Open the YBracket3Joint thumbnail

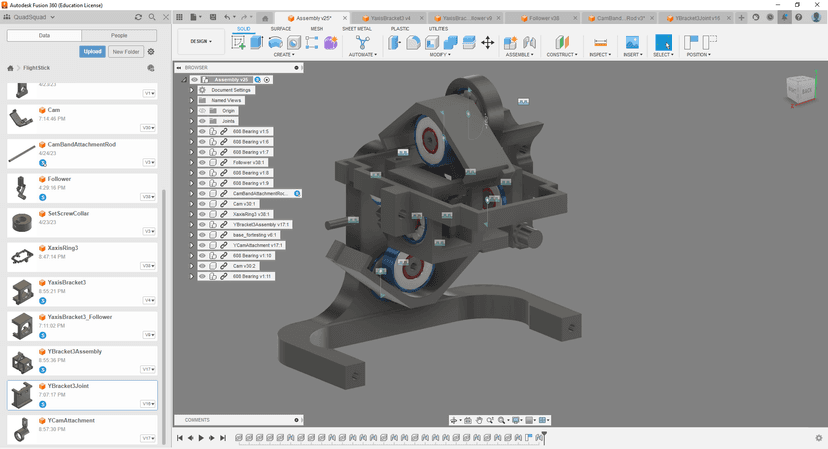pyautogui.click(x=22, y=394)
